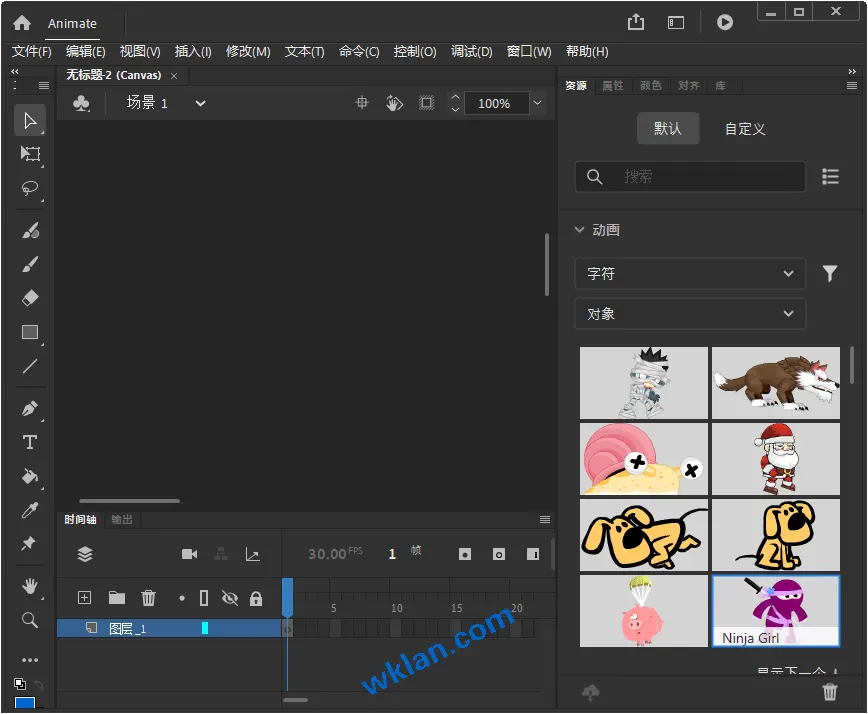The width and height of the screenshot is (868, 714).
Task: Select the Paint Bucket tool
Action: click(x=30, y=476)
